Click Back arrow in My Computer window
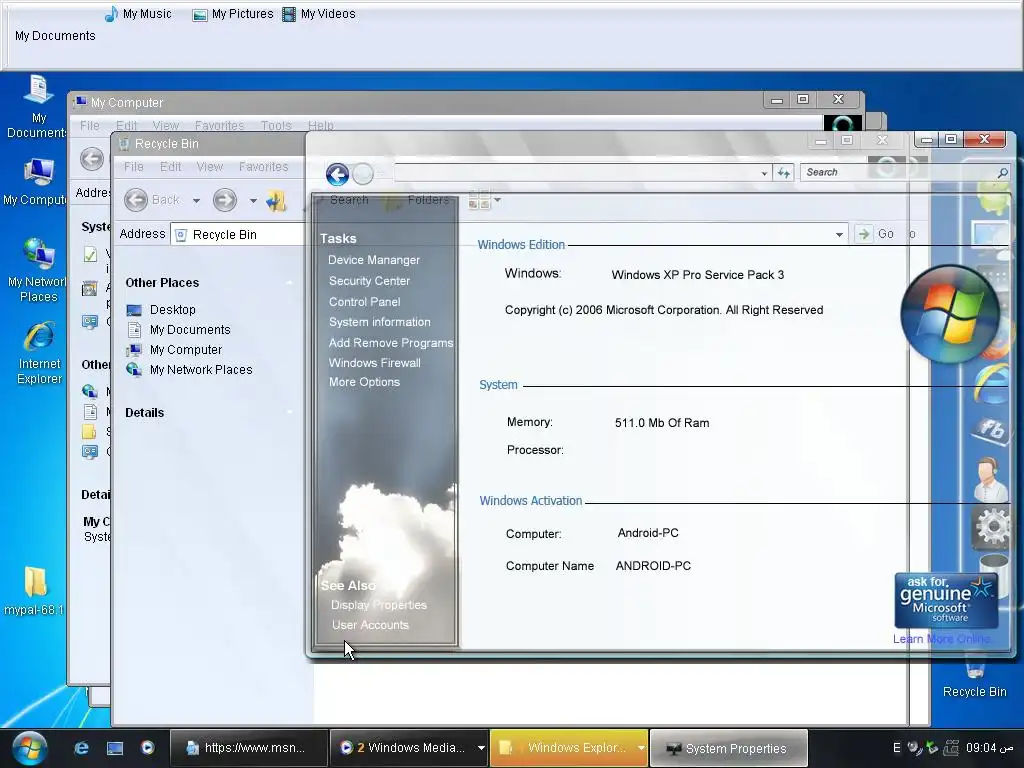Screen dimensions: 1024x768 point(92,159)
